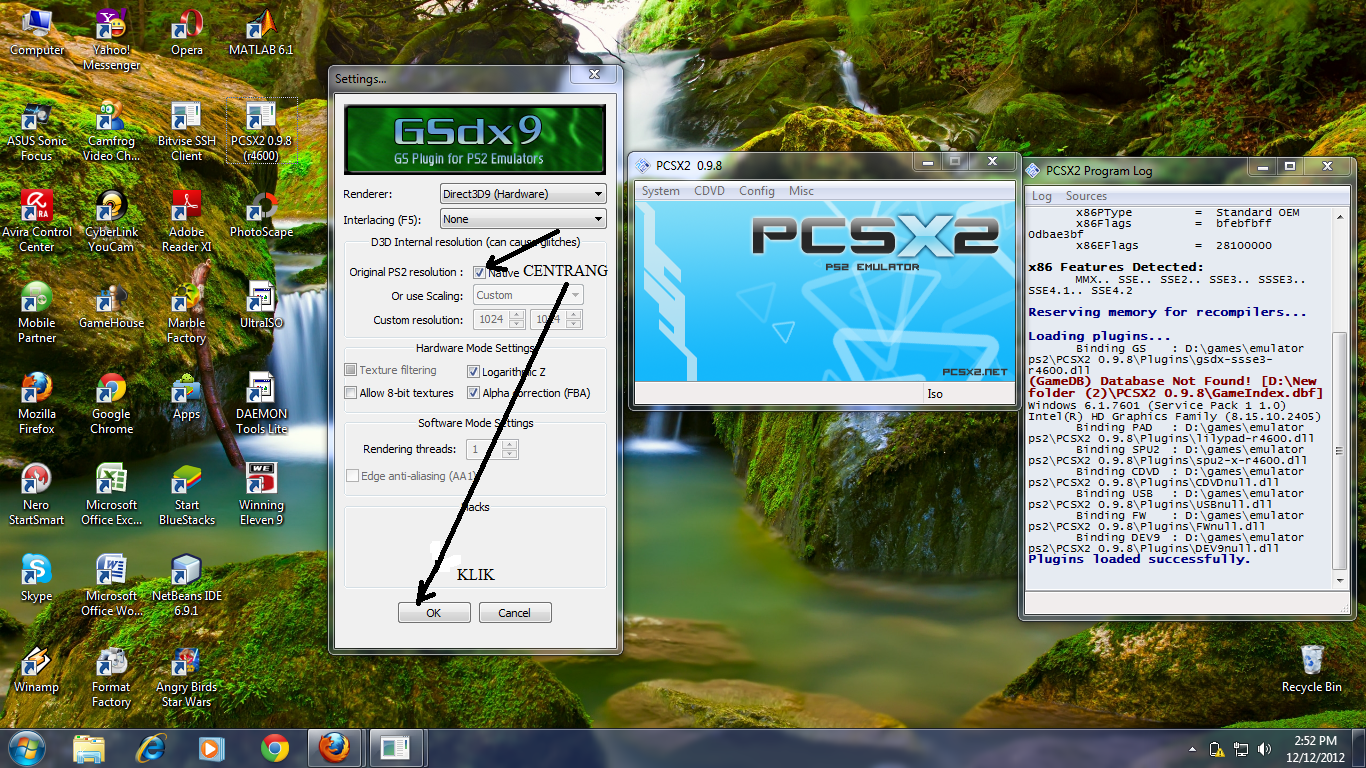The image size is (1366, 768).
Task: Enable Allow 8-bit textures
Action: coord(351,393)
